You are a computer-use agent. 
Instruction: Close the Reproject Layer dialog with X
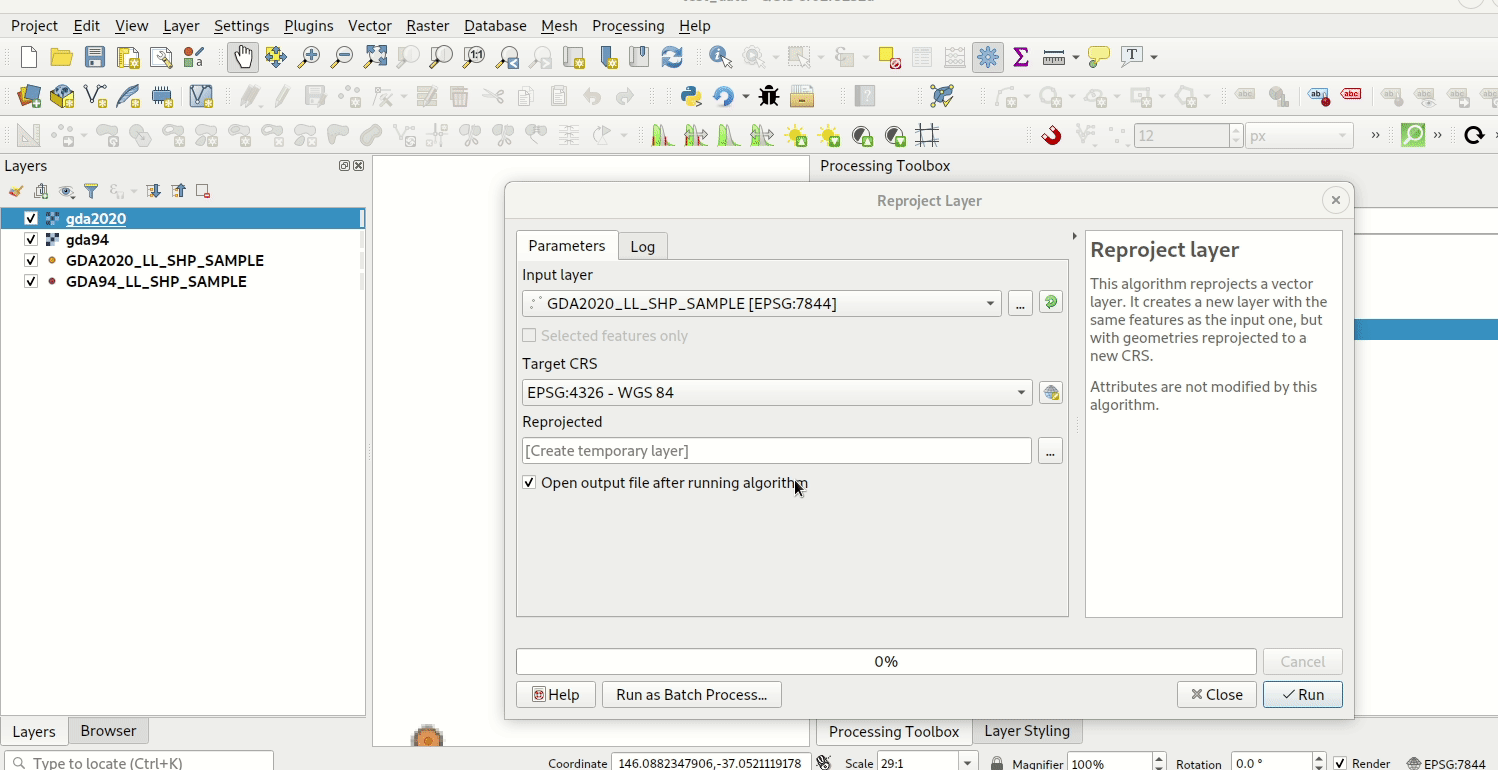(x=1335, y=200)
